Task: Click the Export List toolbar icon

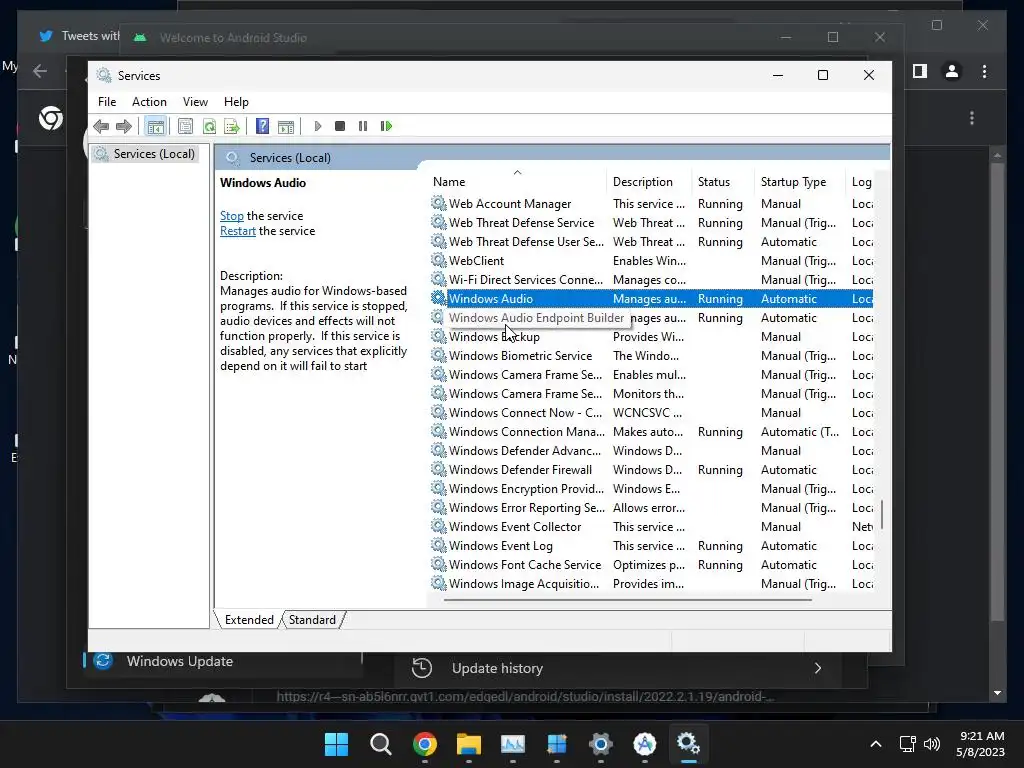Action: coord(232,126)
